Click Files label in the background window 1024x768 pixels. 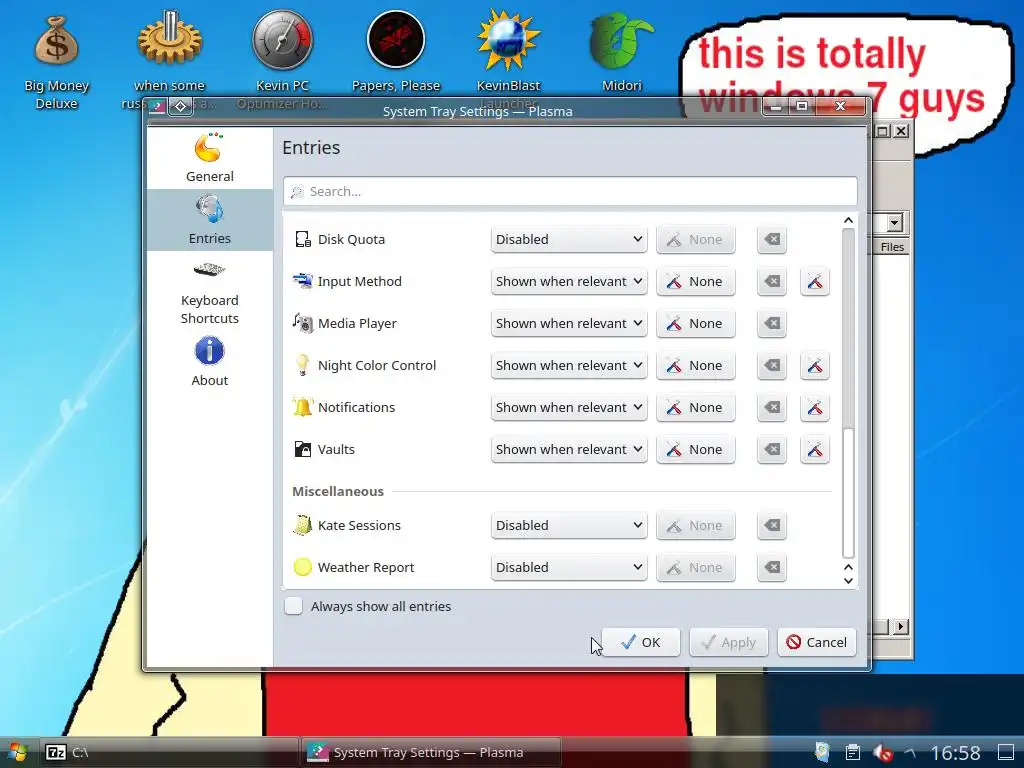(892, 247)
